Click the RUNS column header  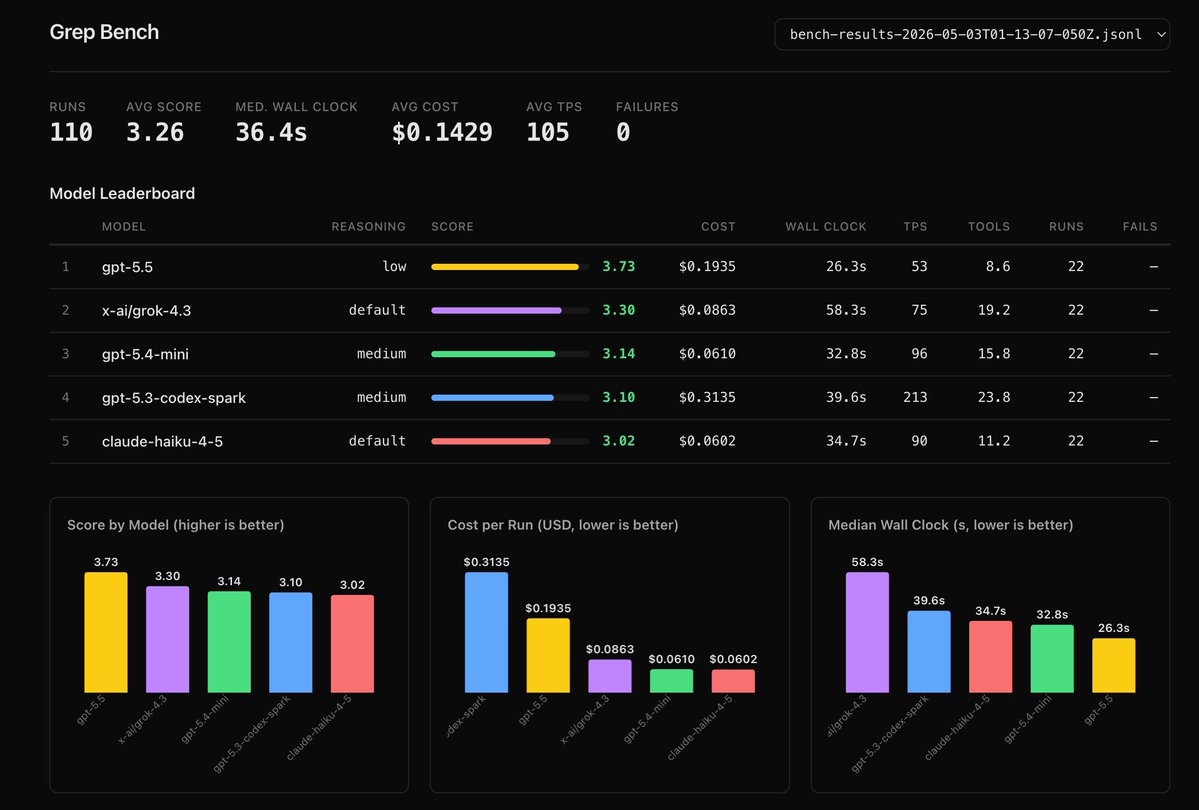coord(1066,226)
